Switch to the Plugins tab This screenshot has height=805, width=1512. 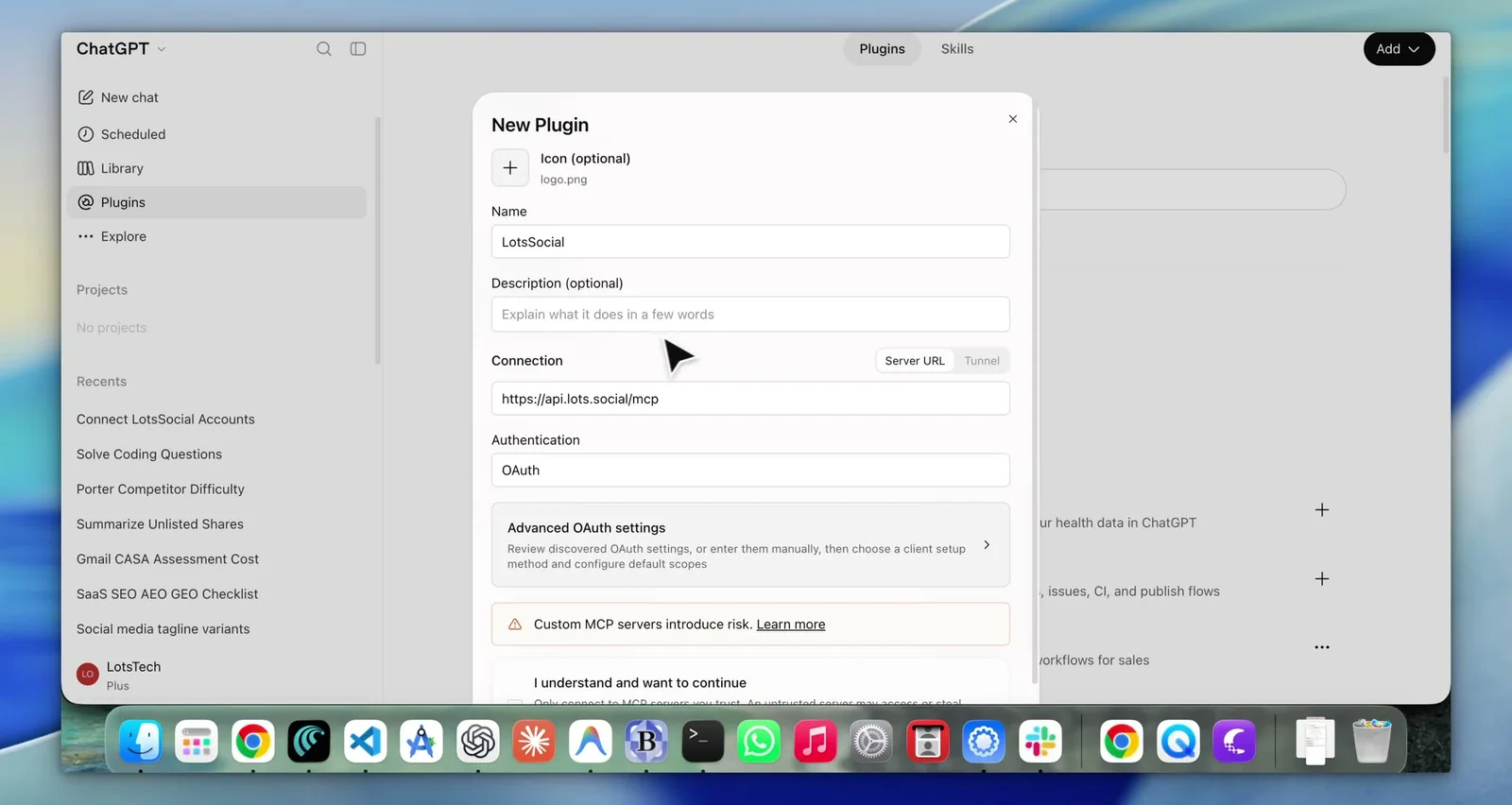coord(882,49)
